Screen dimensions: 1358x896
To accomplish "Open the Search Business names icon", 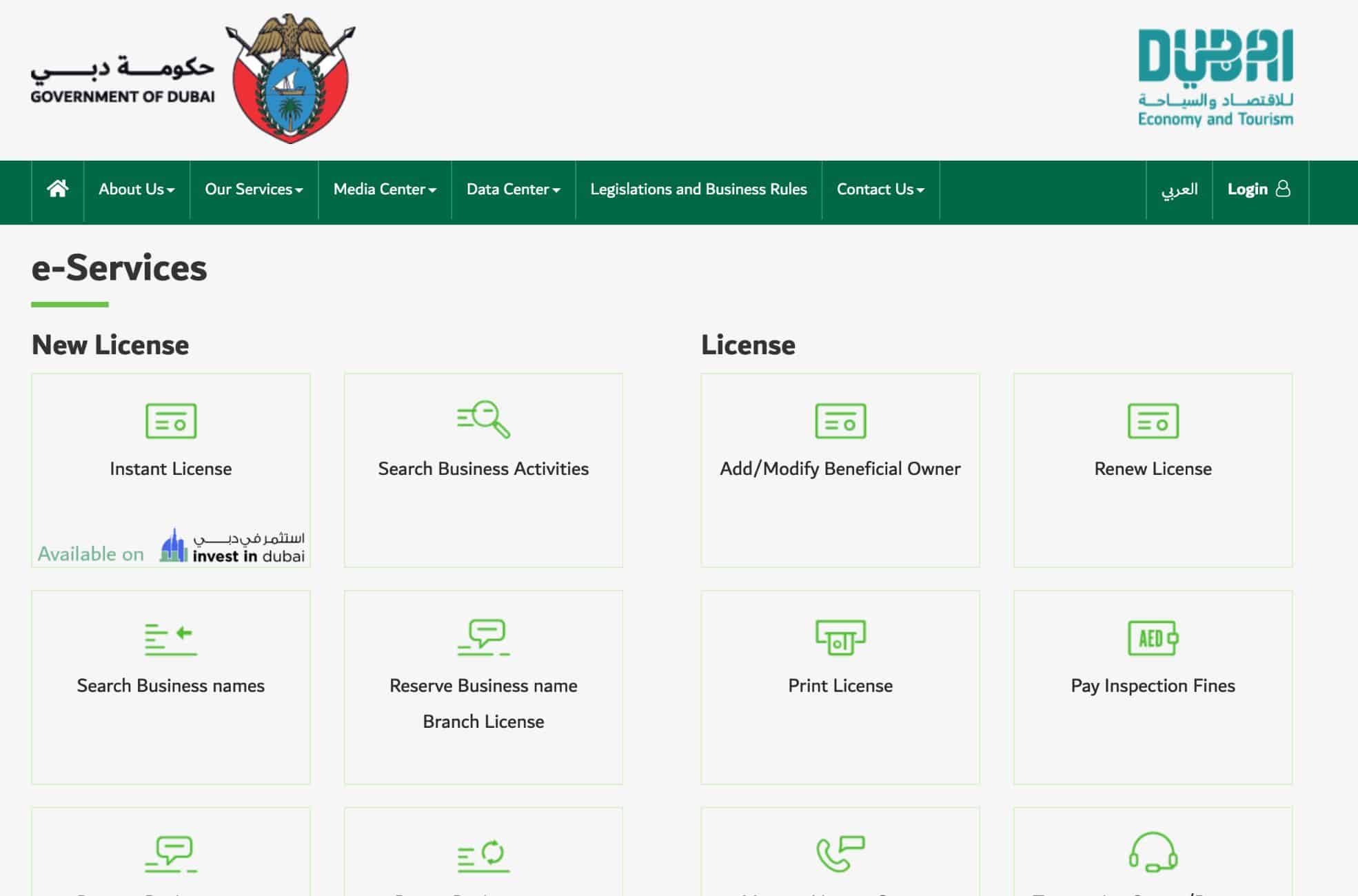I will pos(170,640).
